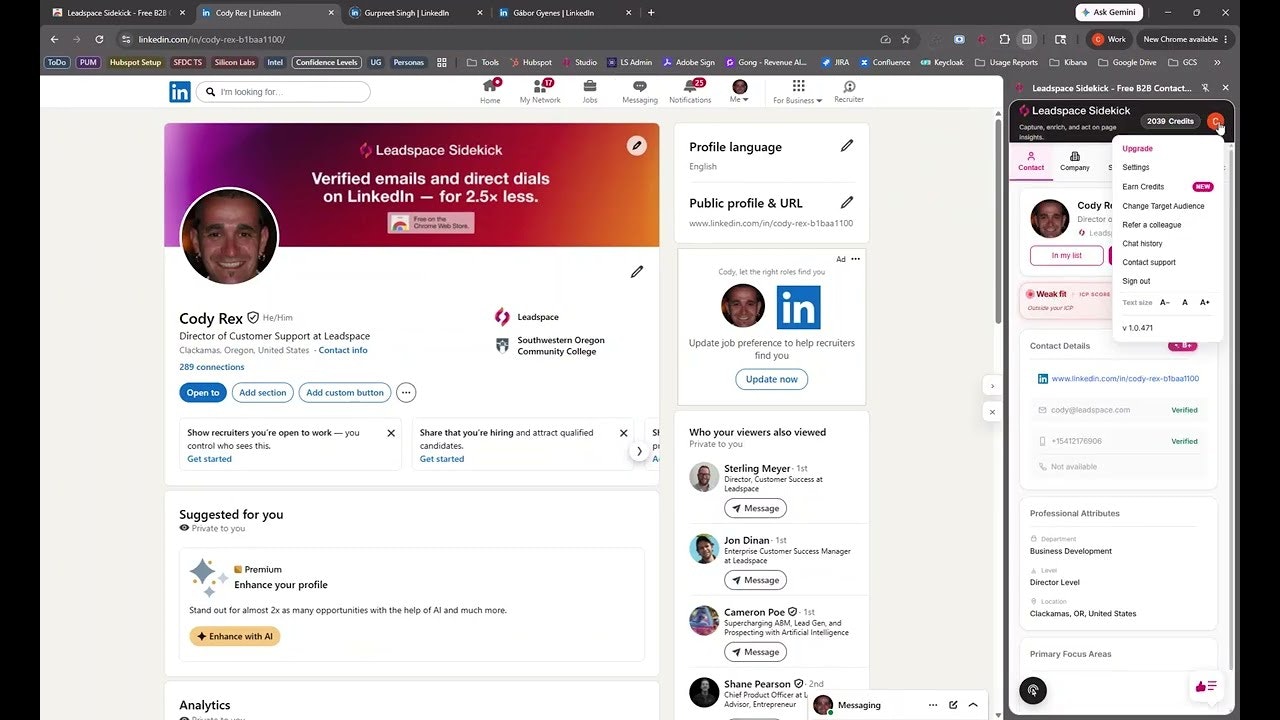The height and width of the screenshot is (720, 1280).
Task: Bookmark this page with star icon
Action: pos(906,39)
